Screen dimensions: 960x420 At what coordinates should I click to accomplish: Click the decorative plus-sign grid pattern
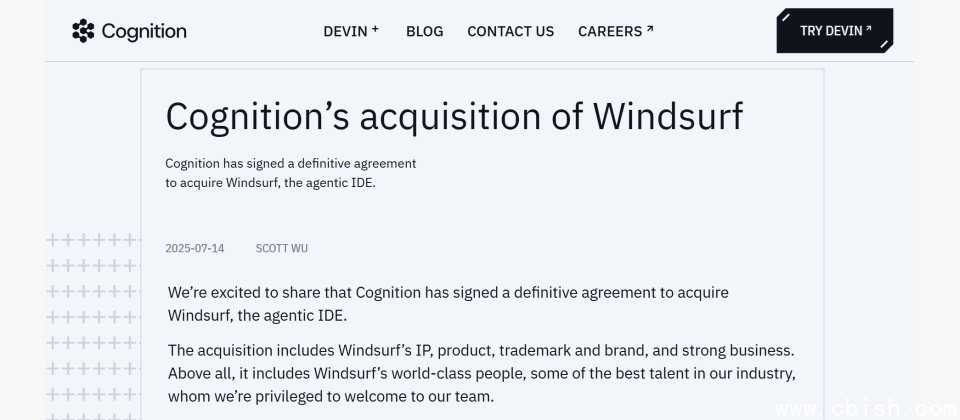[92, 326]
